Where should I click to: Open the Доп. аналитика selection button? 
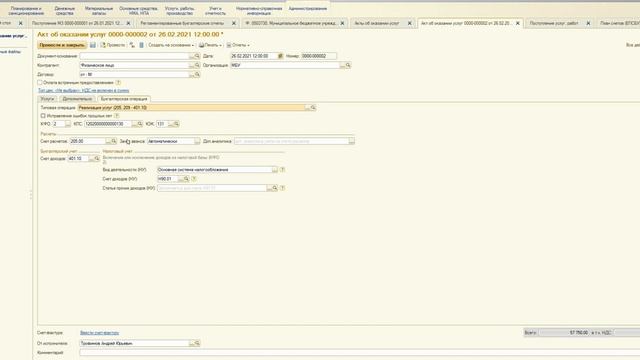click(351, 141)
